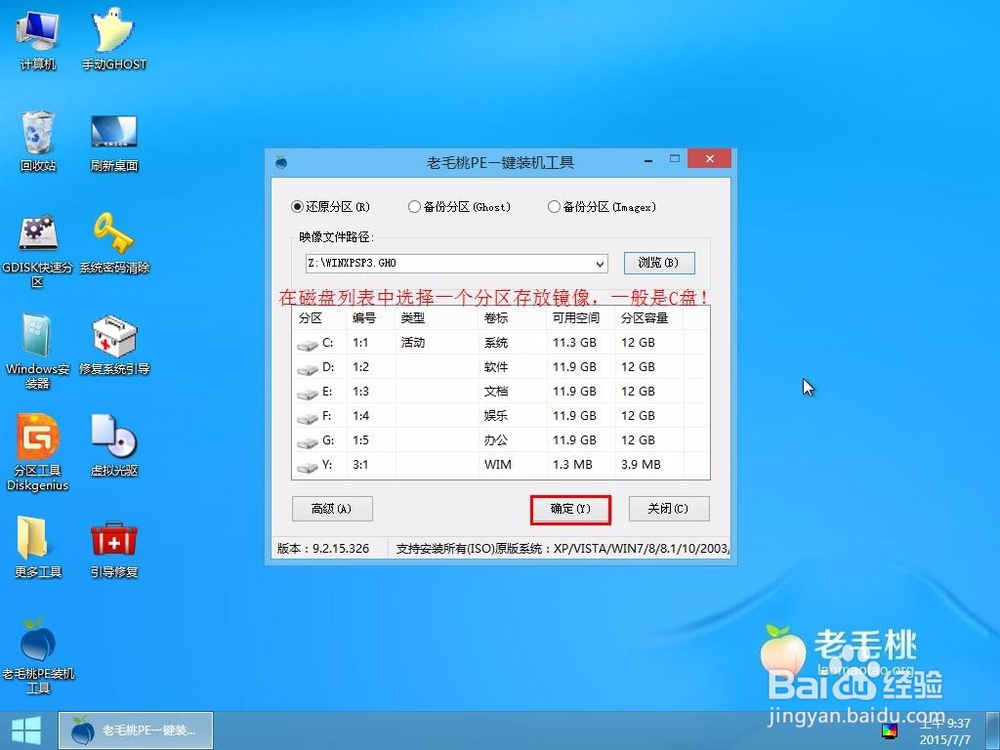The image size is (1000, 750).
Task: Click the drive icon for partition G:
Action: coord(307,442)
